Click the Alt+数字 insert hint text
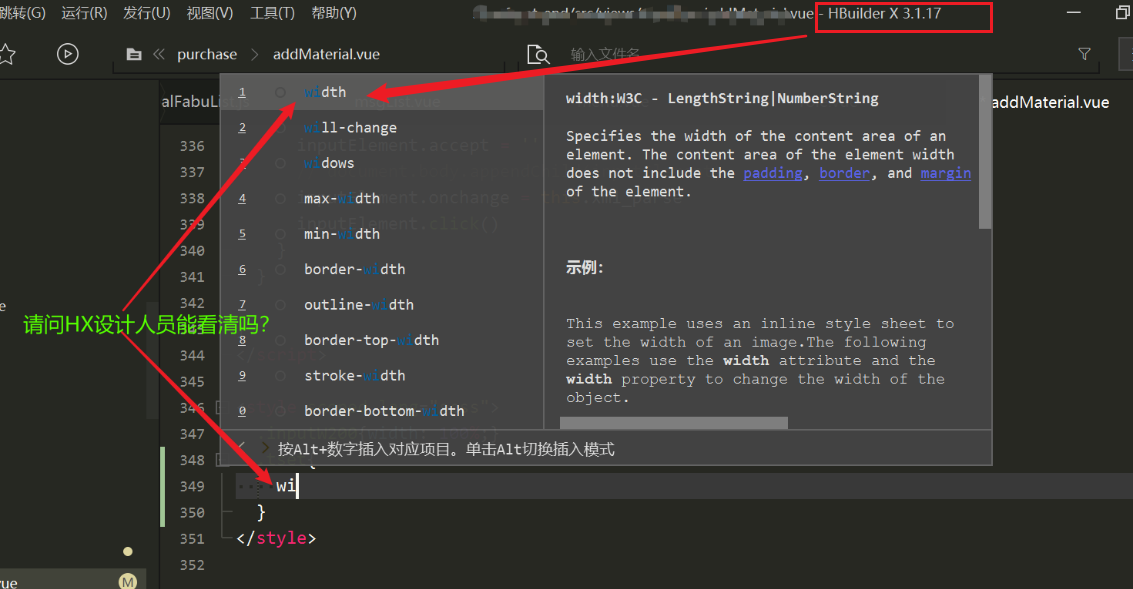The height and width of the screenshot is (589, 1133). [x=446, y=450]
